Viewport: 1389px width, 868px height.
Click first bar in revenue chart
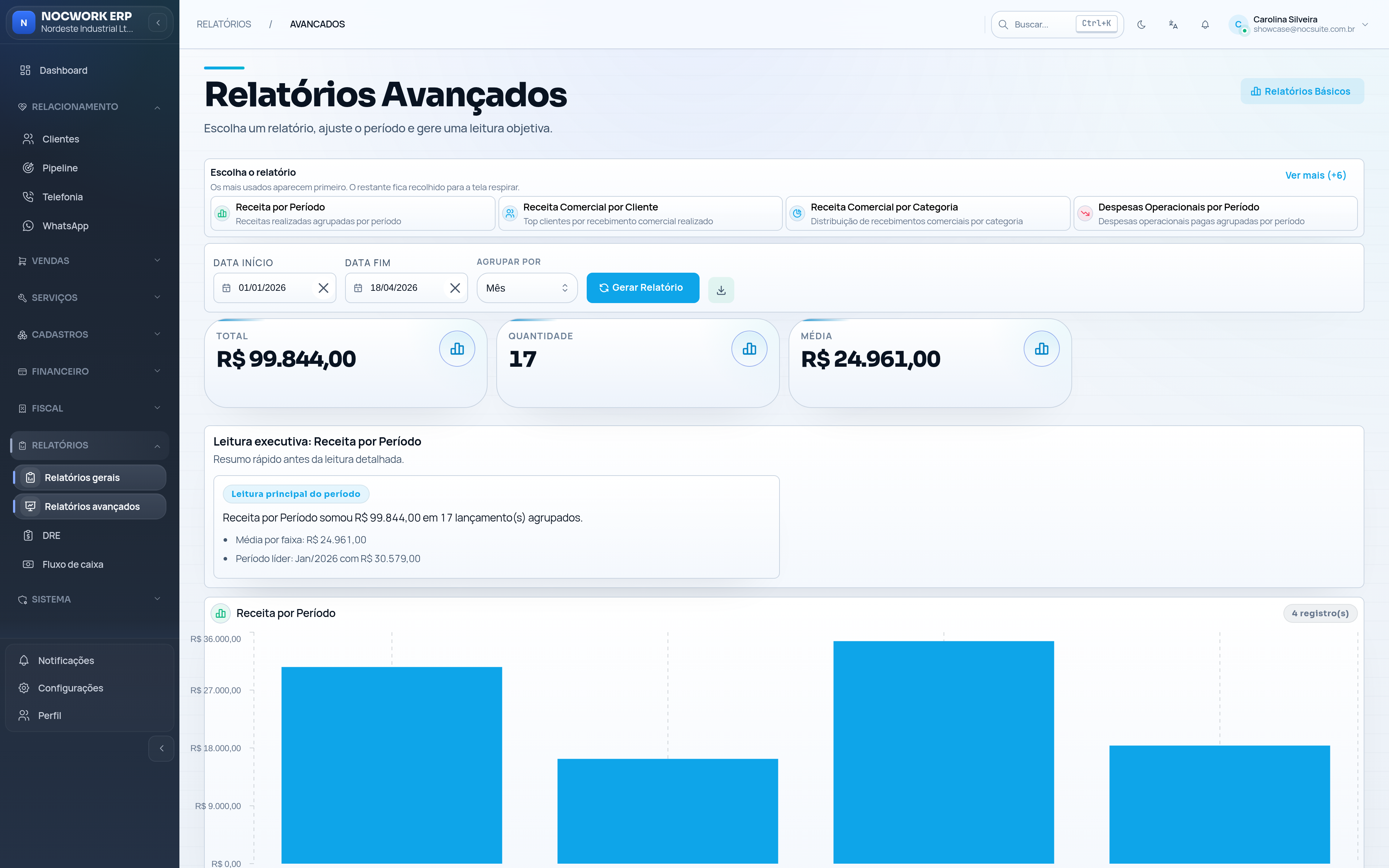pos(391,765)
